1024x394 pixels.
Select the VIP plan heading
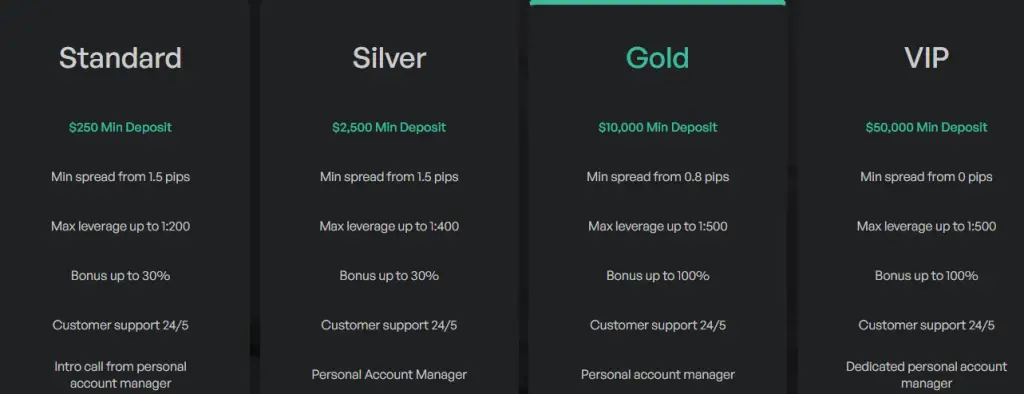tap(926, 58)
